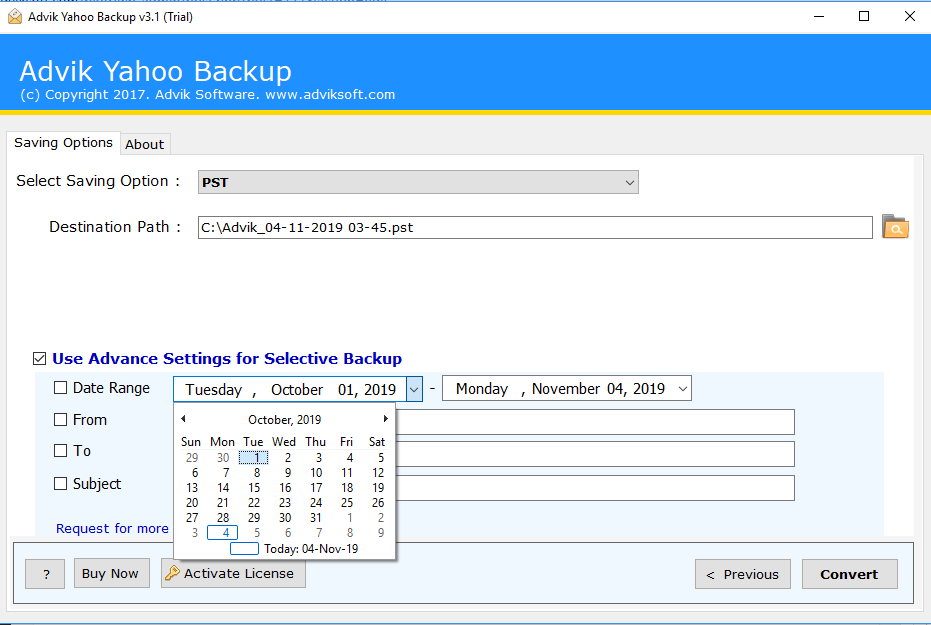
Task: Click the October, 2019 calendar title
Action: point(284,420)
